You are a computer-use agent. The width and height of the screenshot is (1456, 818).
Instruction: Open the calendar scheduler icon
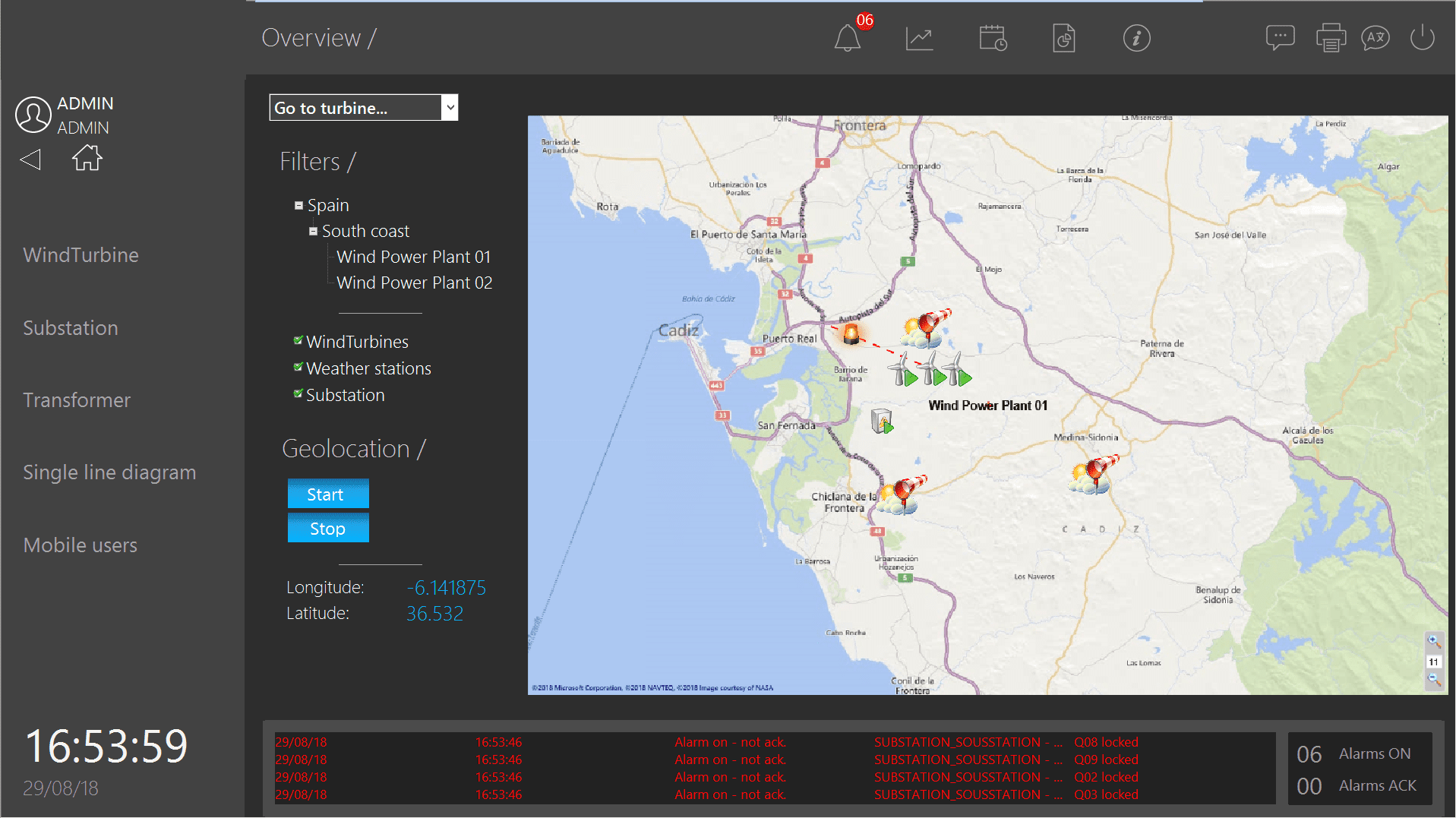click(993, 38)
